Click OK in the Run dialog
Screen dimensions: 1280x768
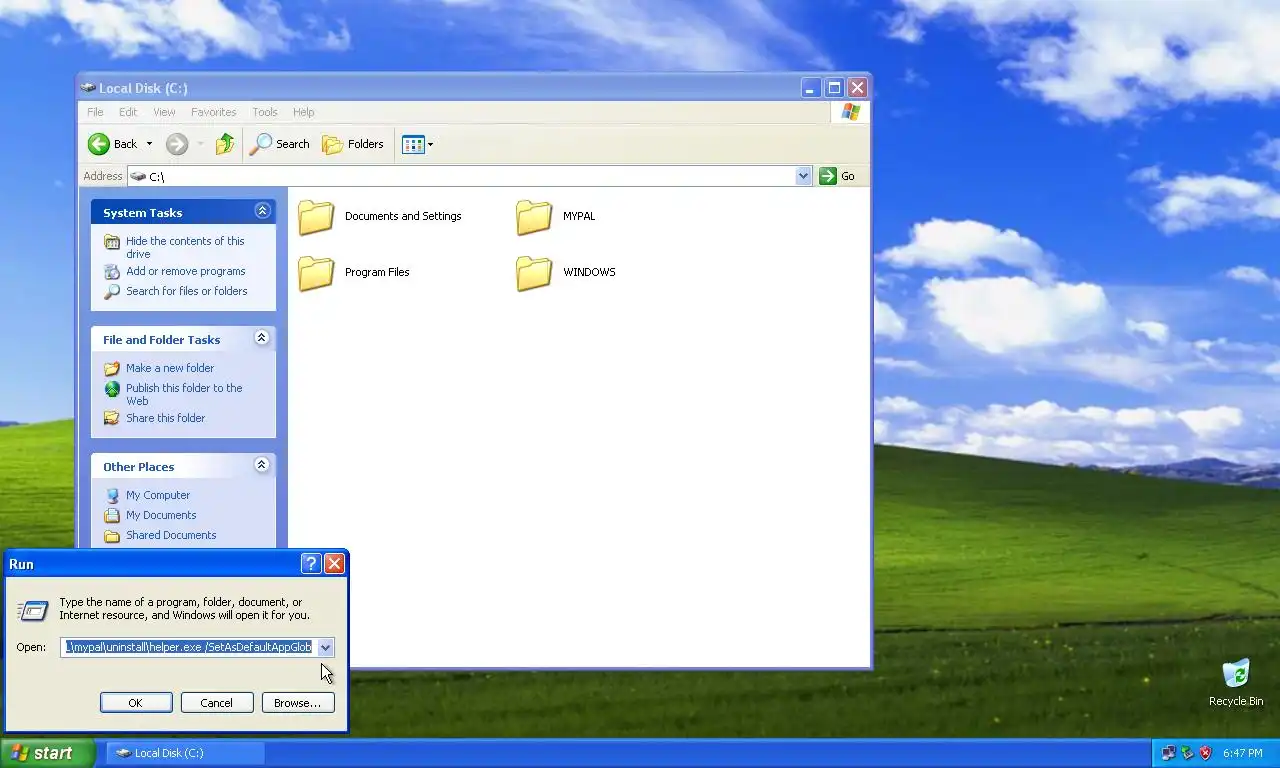pyautogui.click(x=136, y=703)
